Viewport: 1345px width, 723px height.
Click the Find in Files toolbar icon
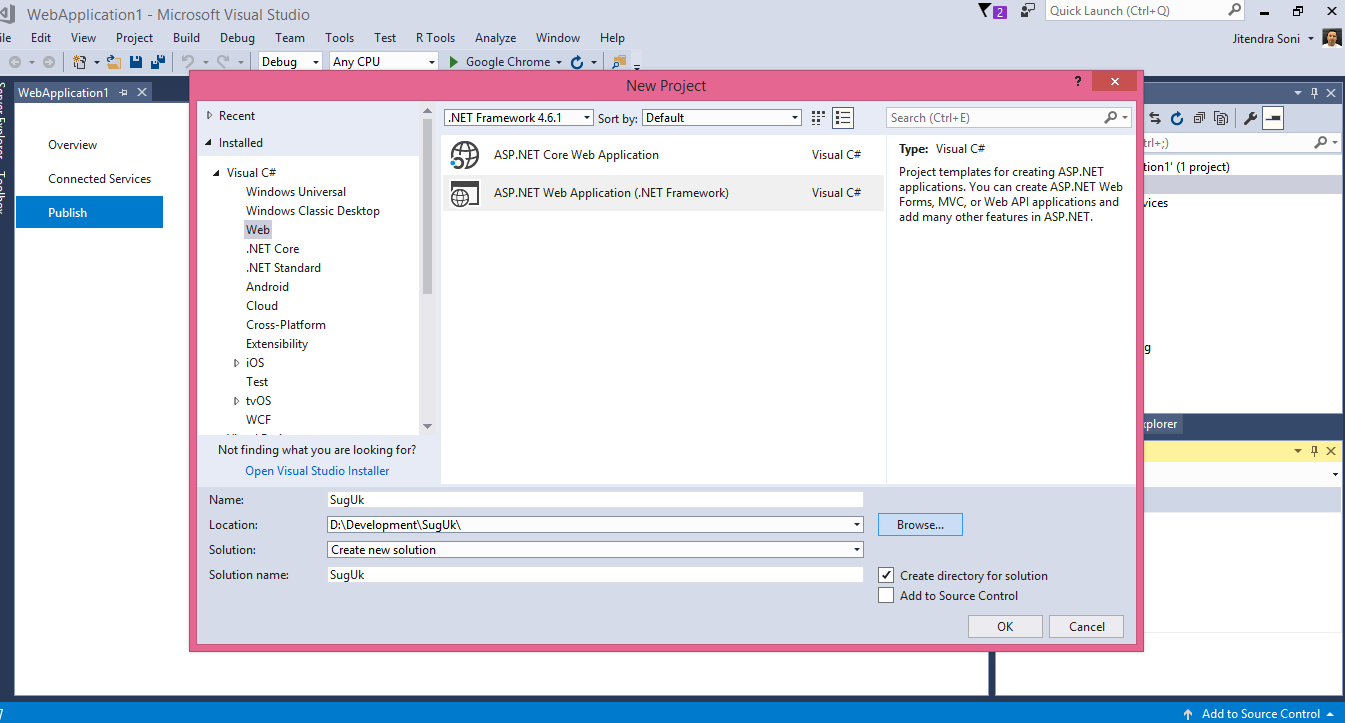pyautogui.click(x=618, y=62)
